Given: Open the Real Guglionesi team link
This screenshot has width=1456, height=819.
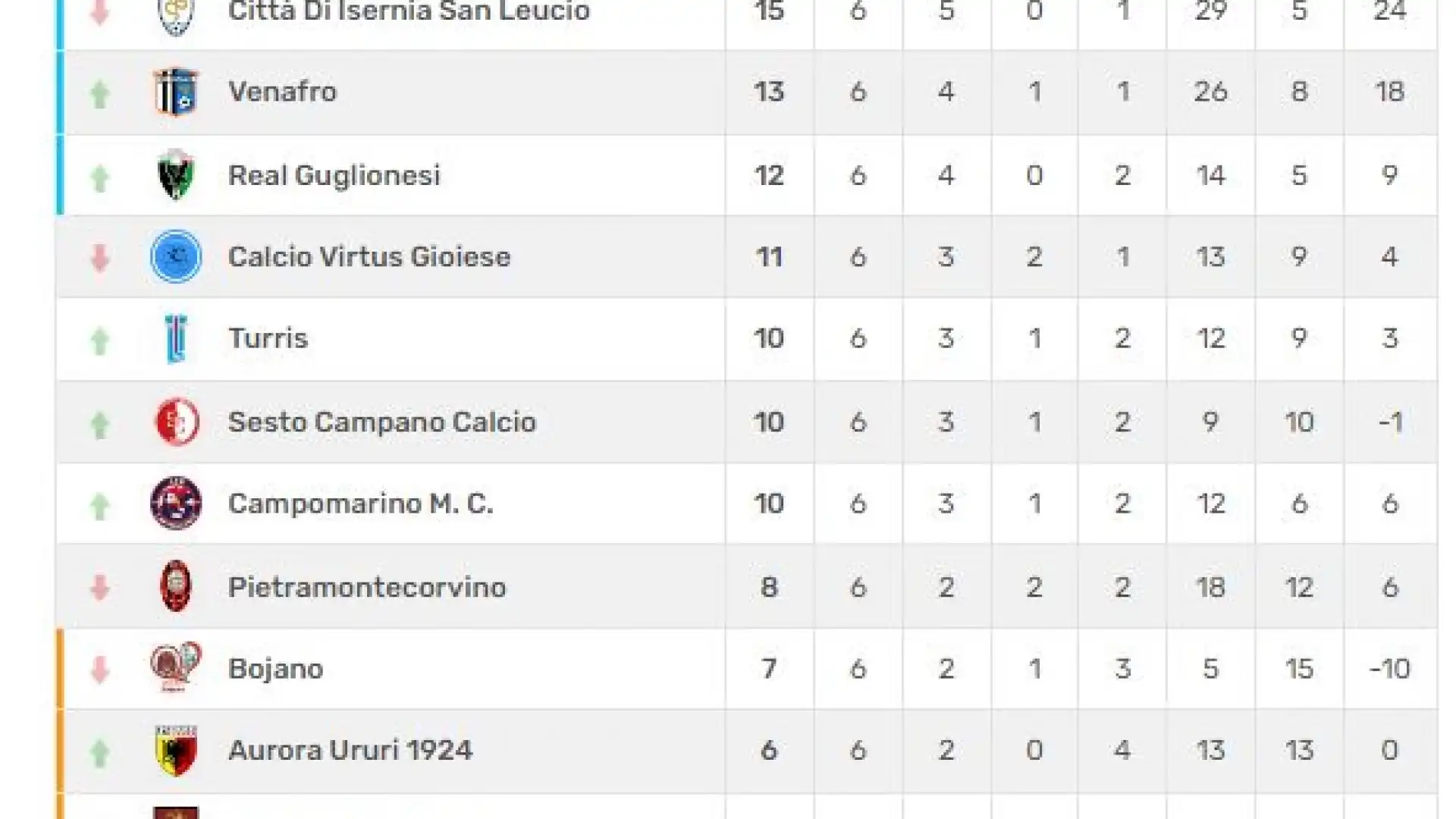Looking at the screenshot, I should click(x=334, y=175).
